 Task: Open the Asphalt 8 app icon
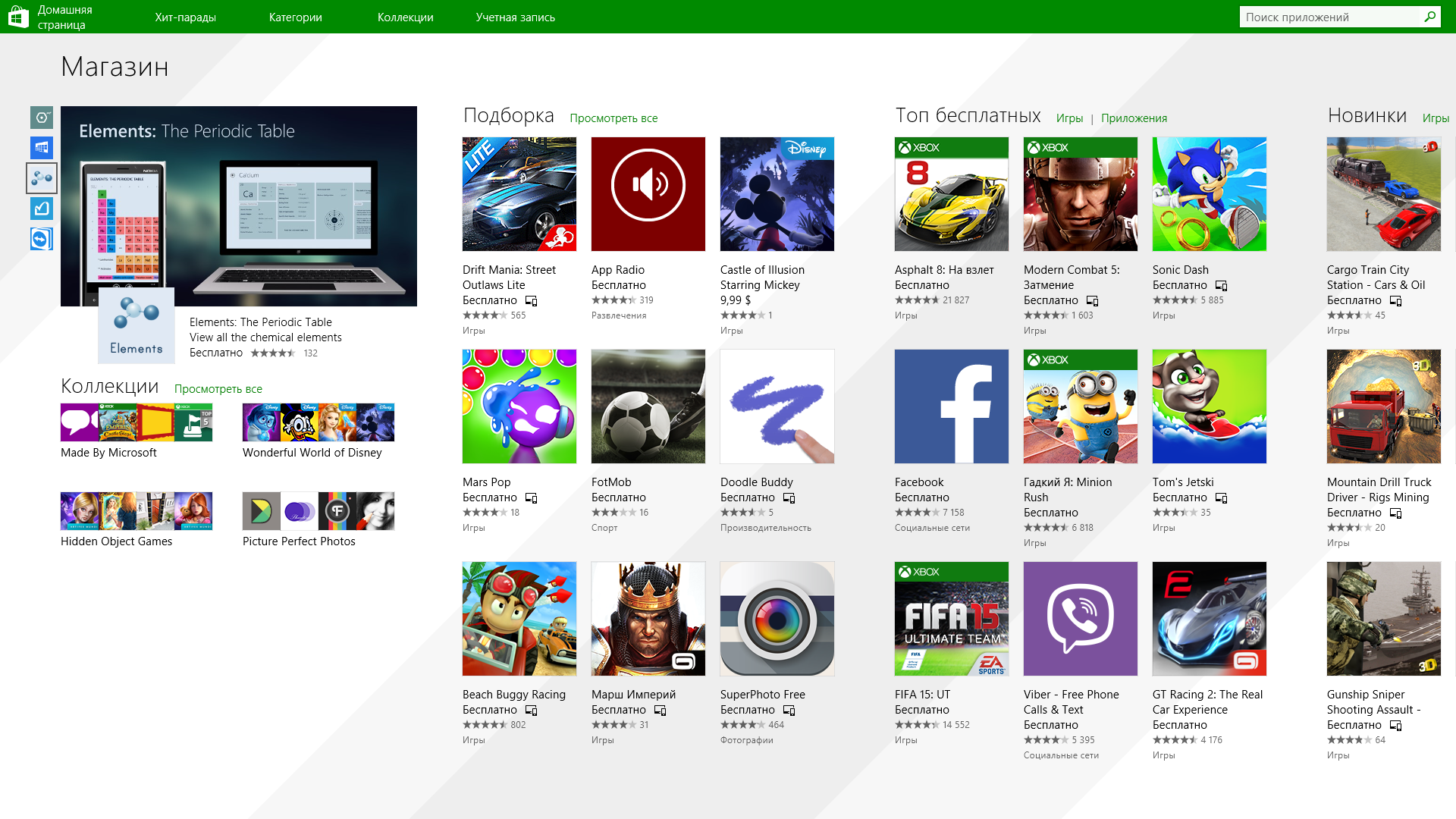point(952,194)
